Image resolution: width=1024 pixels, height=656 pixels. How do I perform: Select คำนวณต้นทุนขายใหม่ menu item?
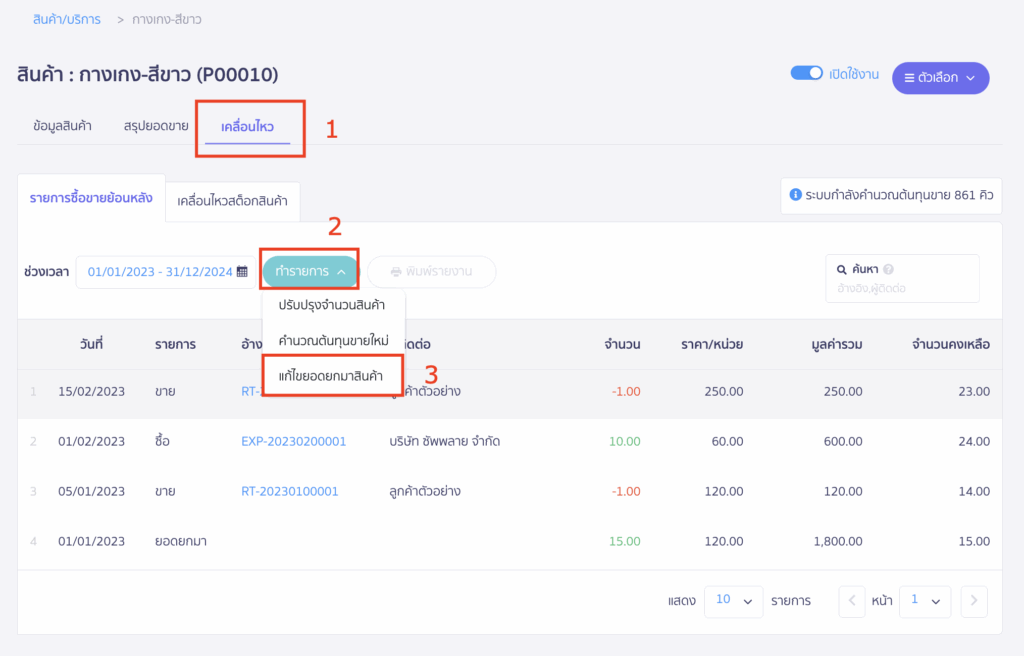(x=331, y=340)
